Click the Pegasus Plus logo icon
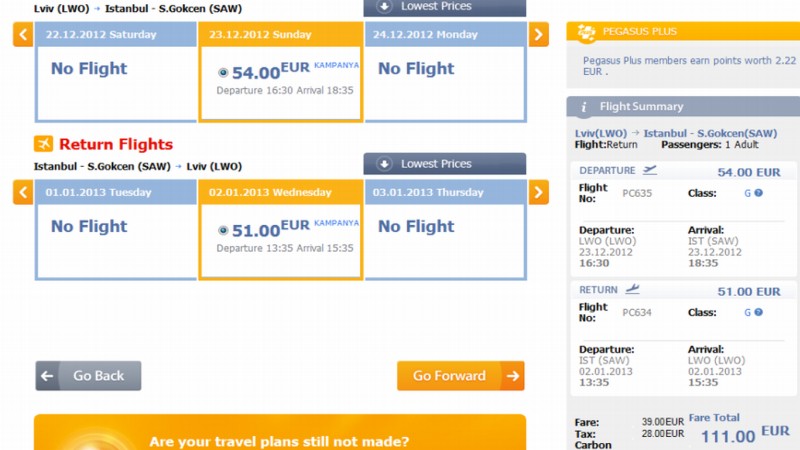 pos(586,32)
